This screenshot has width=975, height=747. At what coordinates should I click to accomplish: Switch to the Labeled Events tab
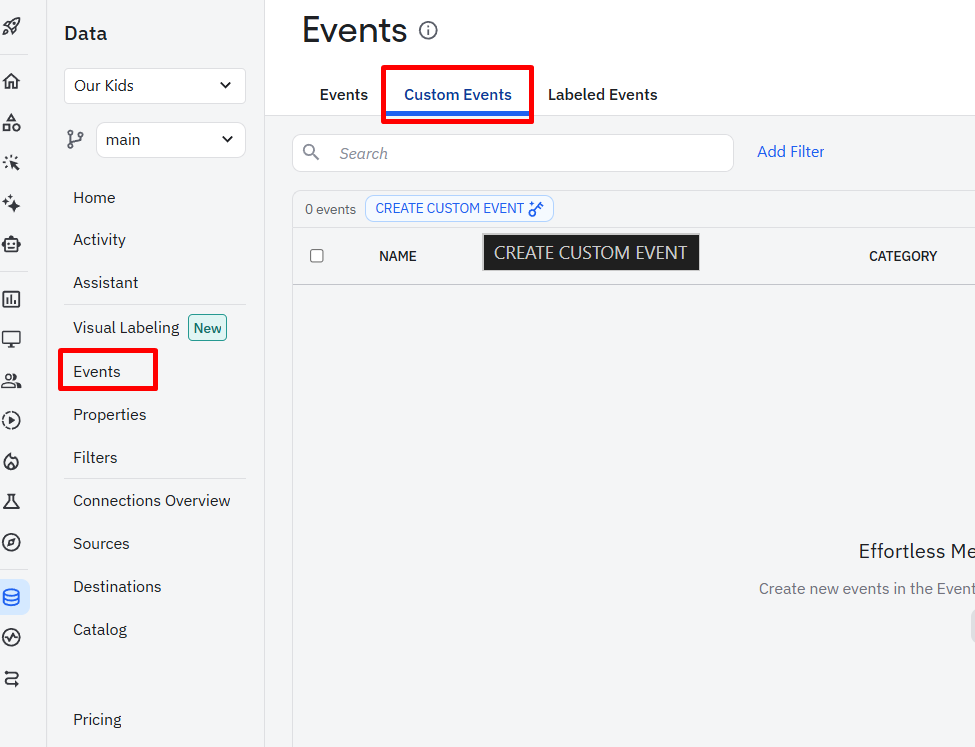(602, 95)
